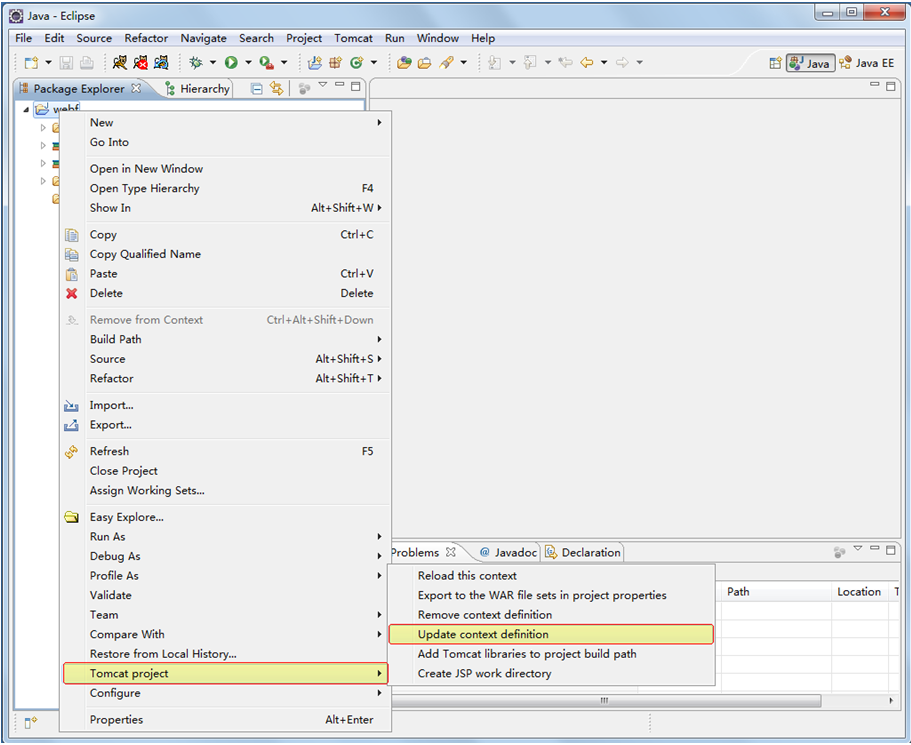This screenshot has width=911, height=745.
Task: Switch to the Hierarchy tab
Action: [198, 88]
